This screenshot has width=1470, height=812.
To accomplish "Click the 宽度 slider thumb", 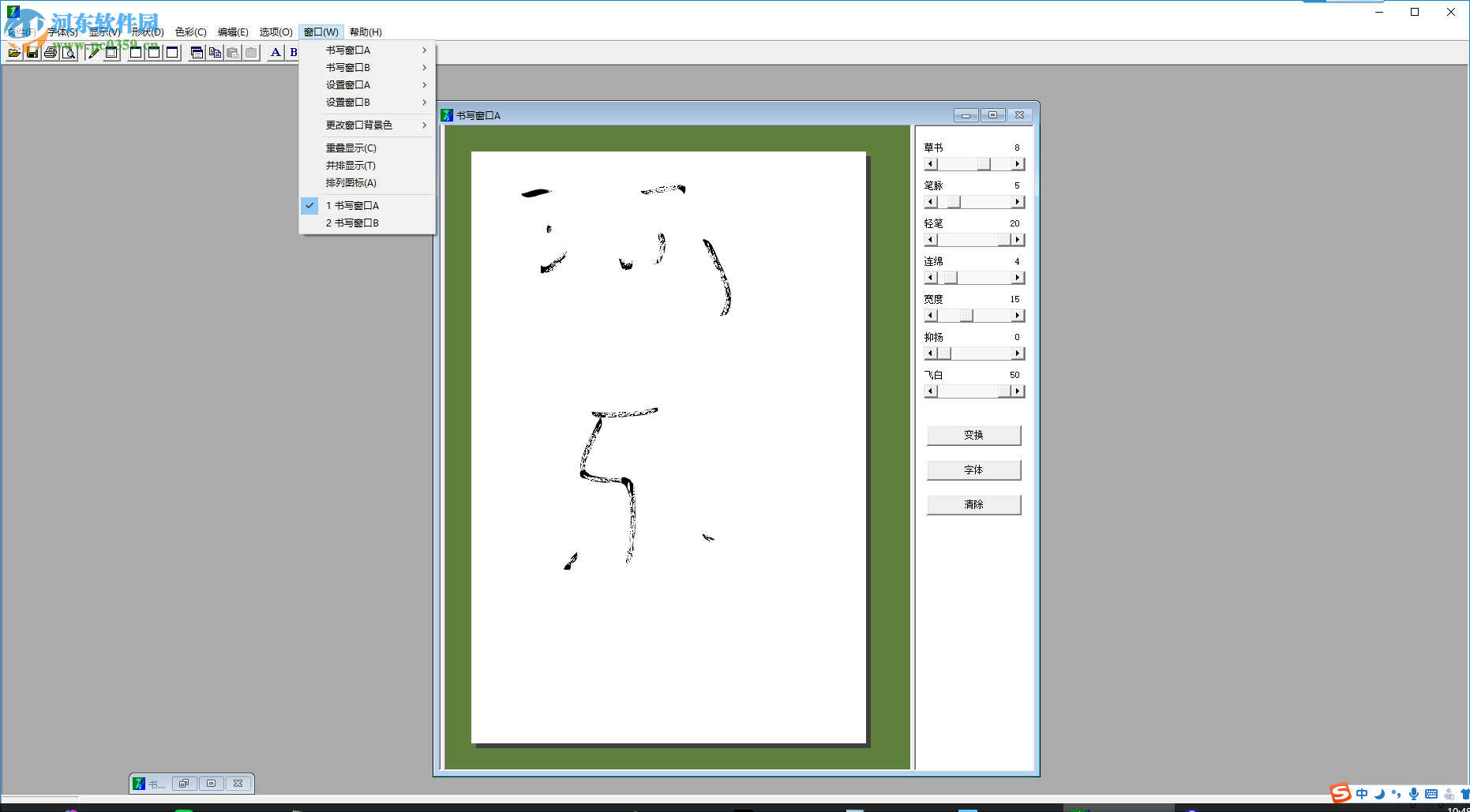I will [x=966, y=316].
